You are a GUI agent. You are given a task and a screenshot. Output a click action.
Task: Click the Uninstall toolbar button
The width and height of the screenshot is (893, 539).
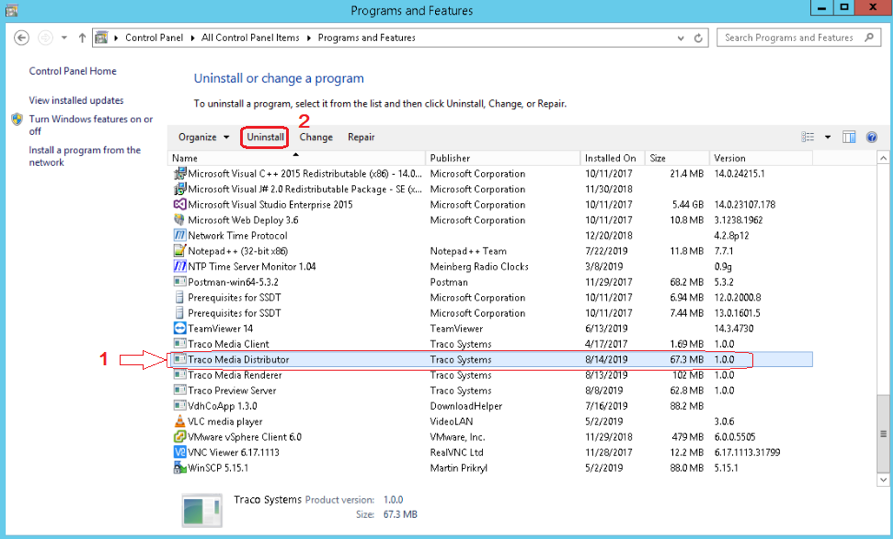pyautogui.click(x=266, y=137)
